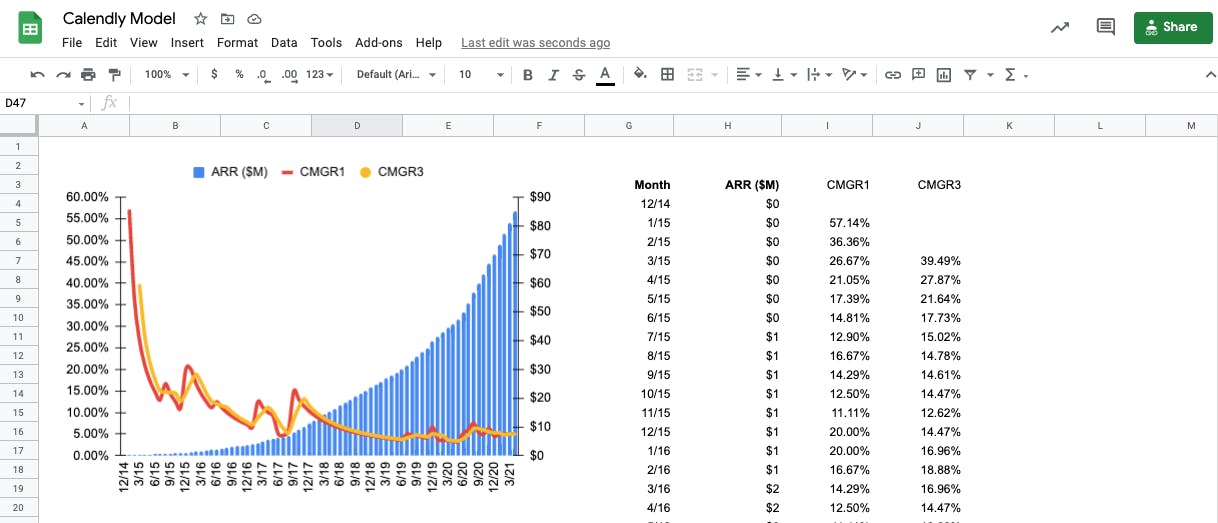This screenshot has height=523, width=1218.
Task: Activate the paint format tool
Action: coord(114,74)
